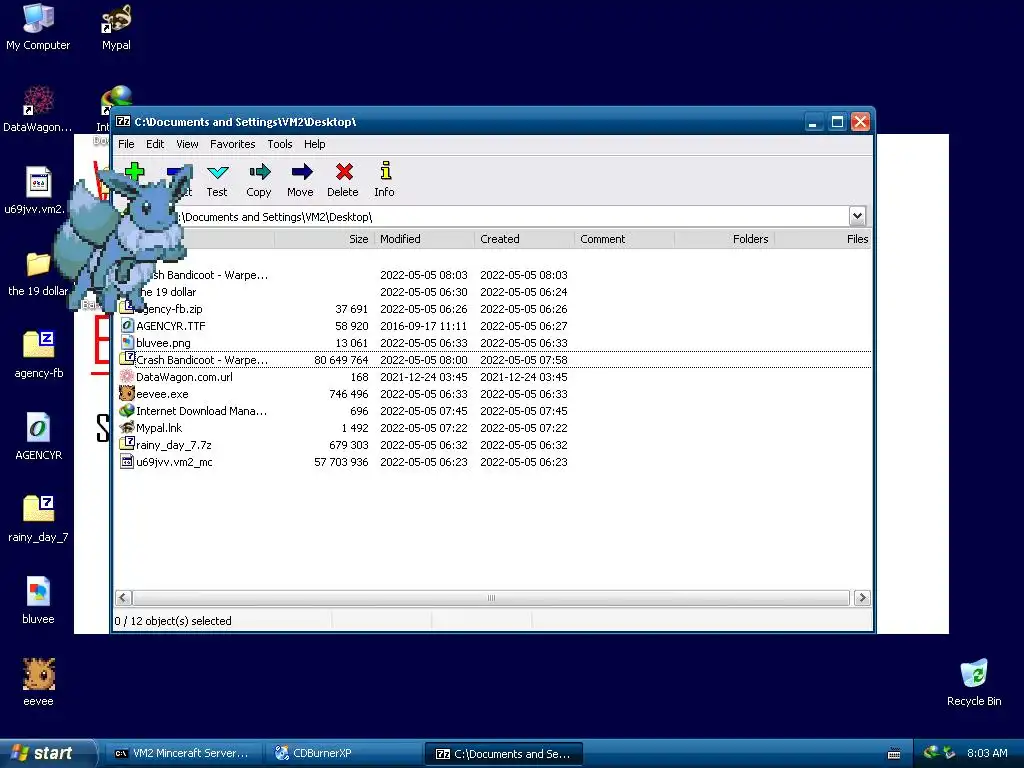The width and height of the screenshot is (1024, 768).
Task: Expand the address path dropdown arrow
Action: tap(857, 216)
